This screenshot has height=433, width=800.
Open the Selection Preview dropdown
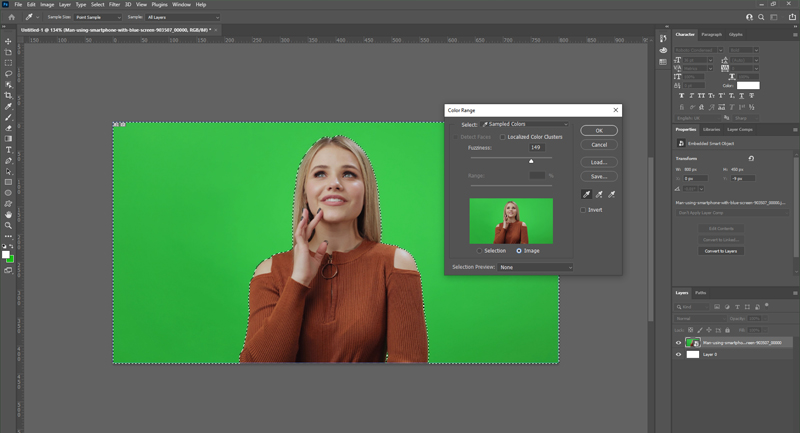click(536, 267)
